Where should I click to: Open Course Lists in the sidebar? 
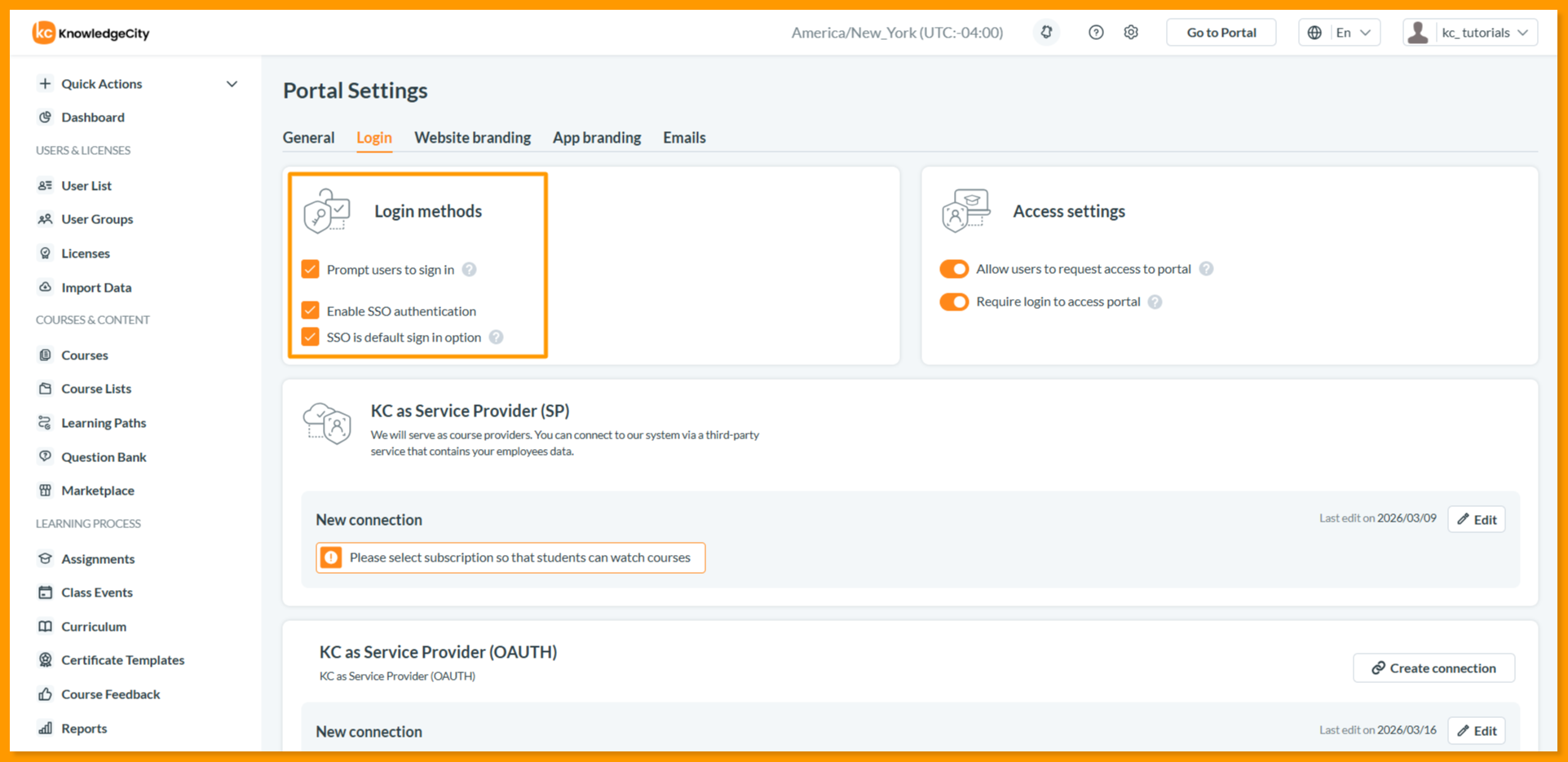click(x=96, y=389)
